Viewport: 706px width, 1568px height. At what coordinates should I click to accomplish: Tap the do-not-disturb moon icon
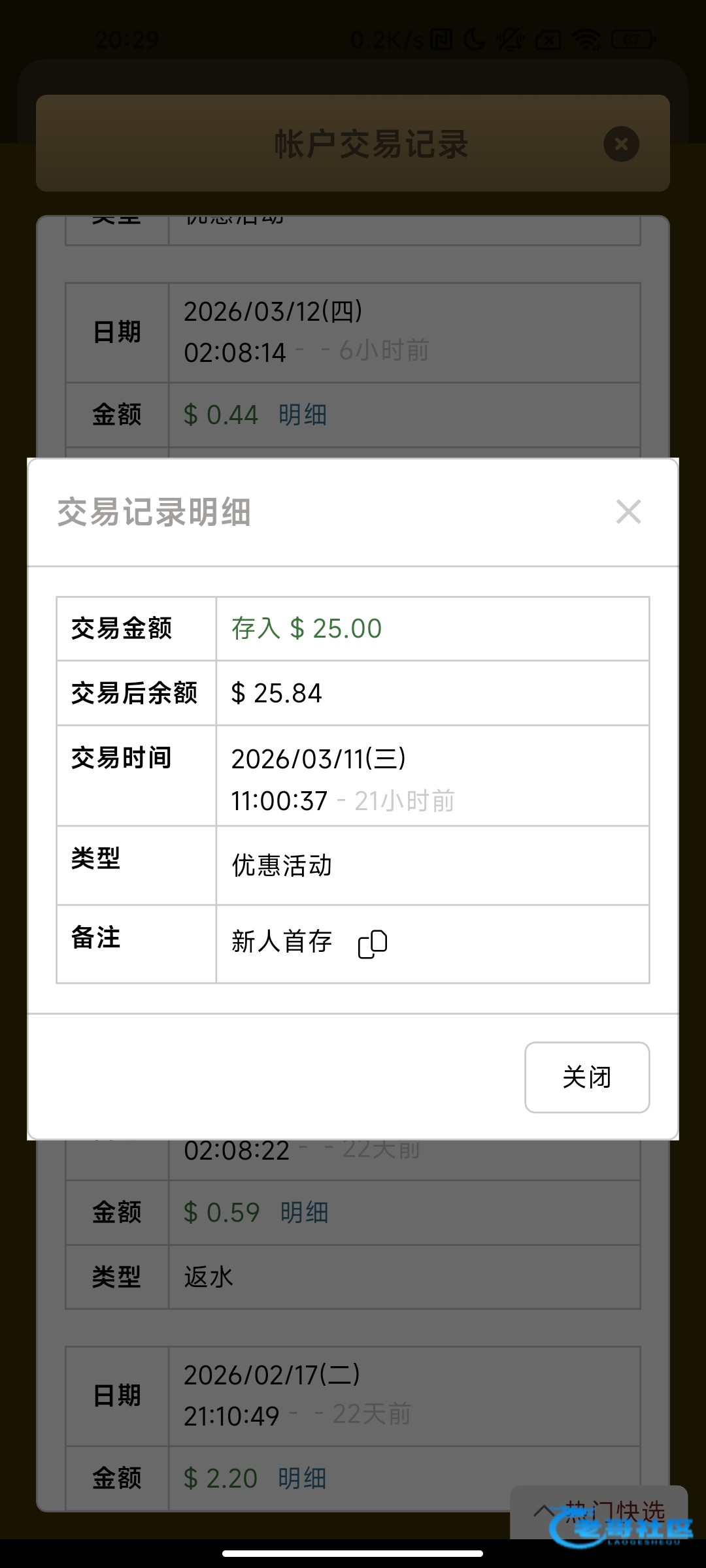pos(475,41)
